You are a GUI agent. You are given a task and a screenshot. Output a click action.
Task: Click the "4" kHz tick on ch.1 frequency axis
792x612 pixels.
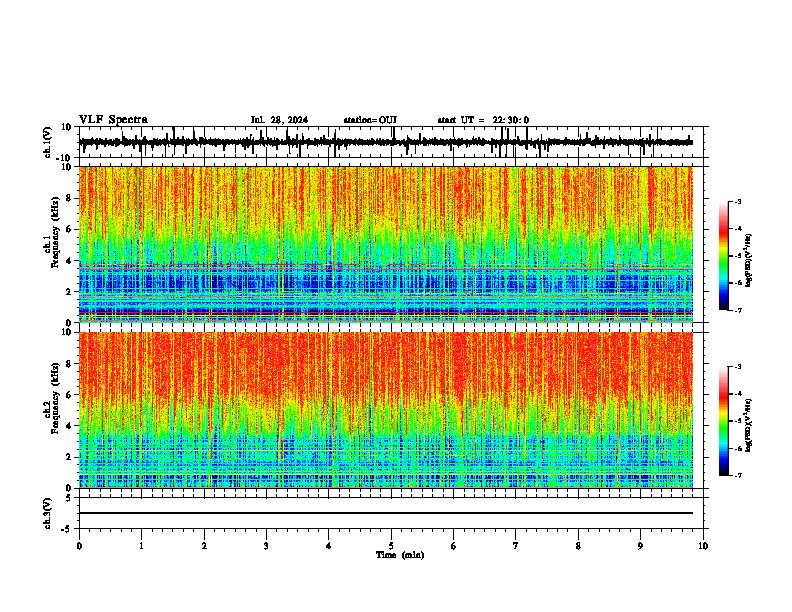69,261
